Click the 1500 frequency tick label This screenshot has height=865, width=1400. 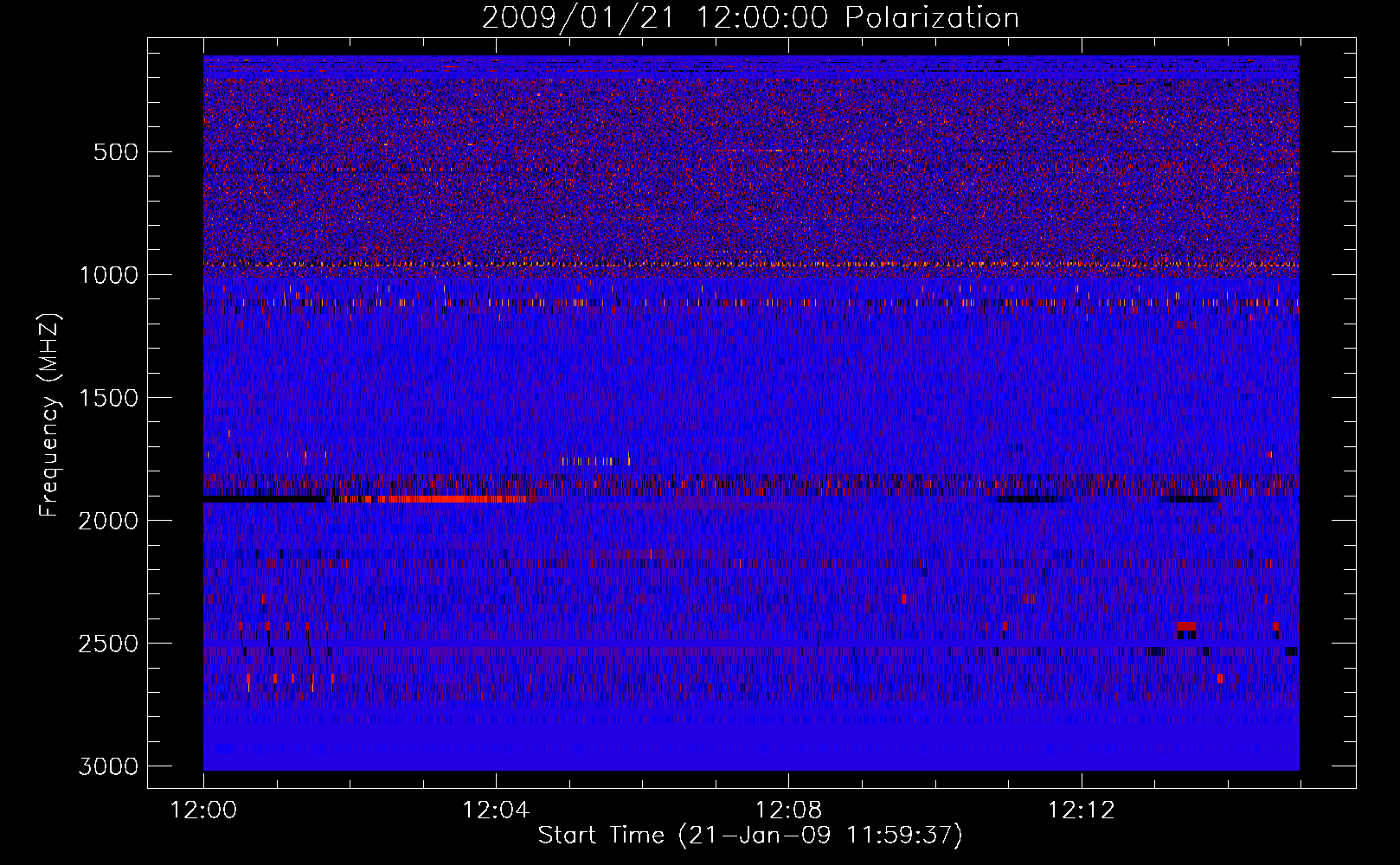coord(109,398)
